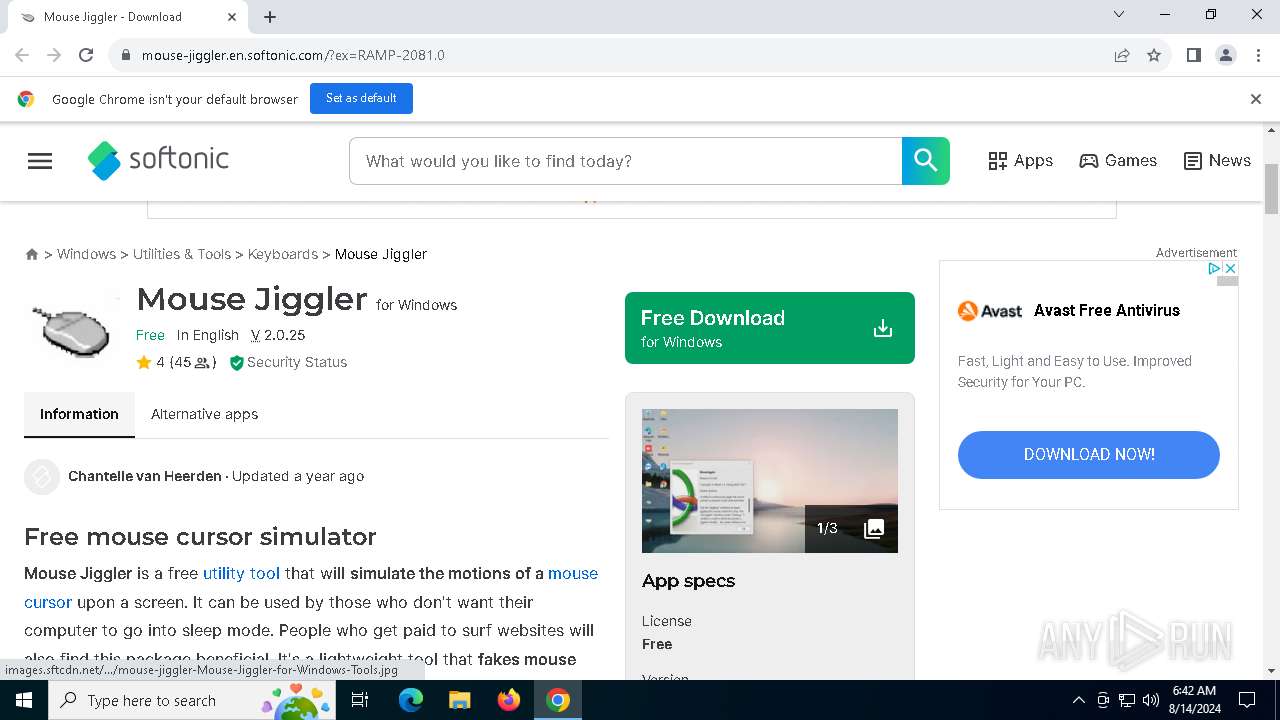Reload the page
Viewport: 1280px width, 720px height.
click(x=86, y=55)
